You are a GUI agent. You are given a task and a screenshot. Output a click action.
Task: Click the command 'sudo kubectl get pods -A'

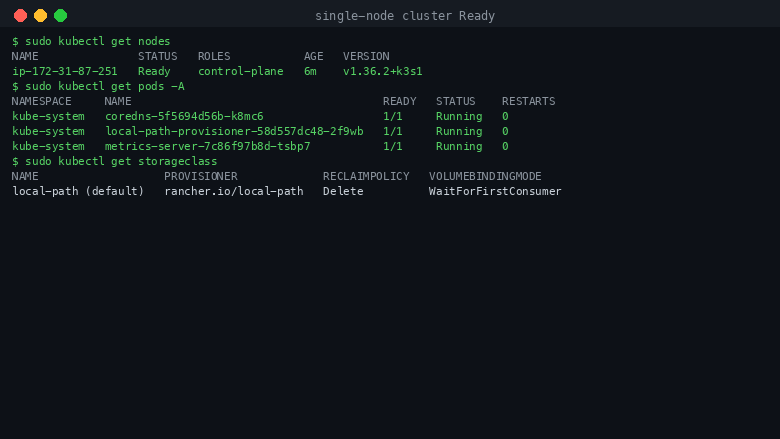[104, 86]
